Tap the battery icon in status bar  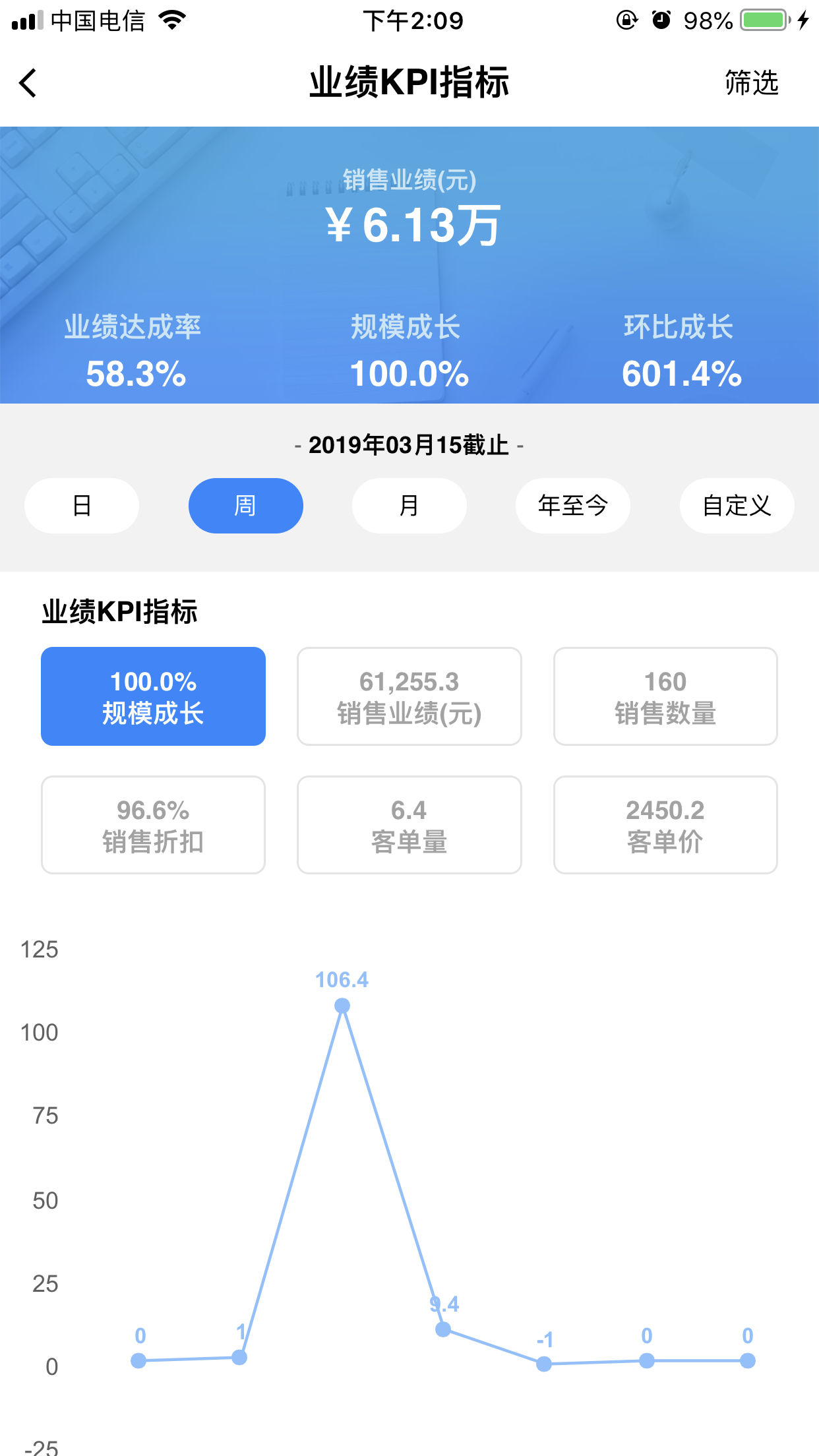(x=764, y=20)
